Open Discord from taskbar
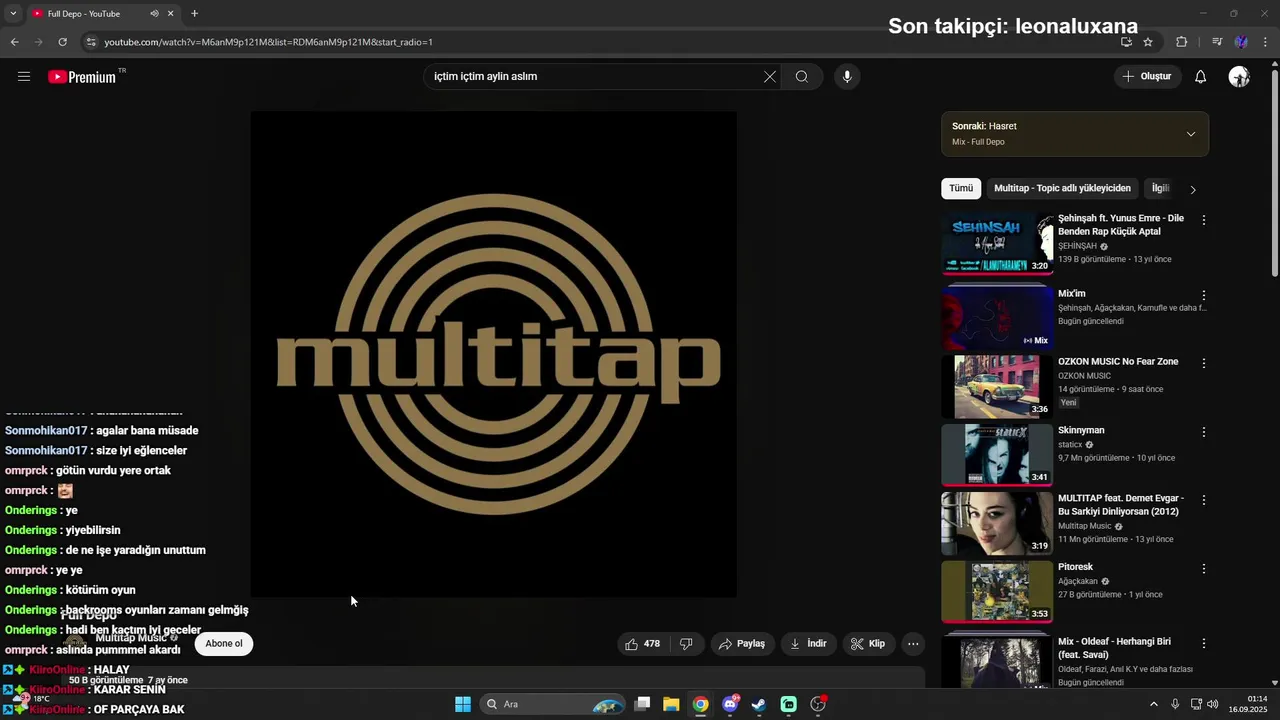Viewport: 1280px width, 720px height. pyautogui.click(x=730, y=704)
